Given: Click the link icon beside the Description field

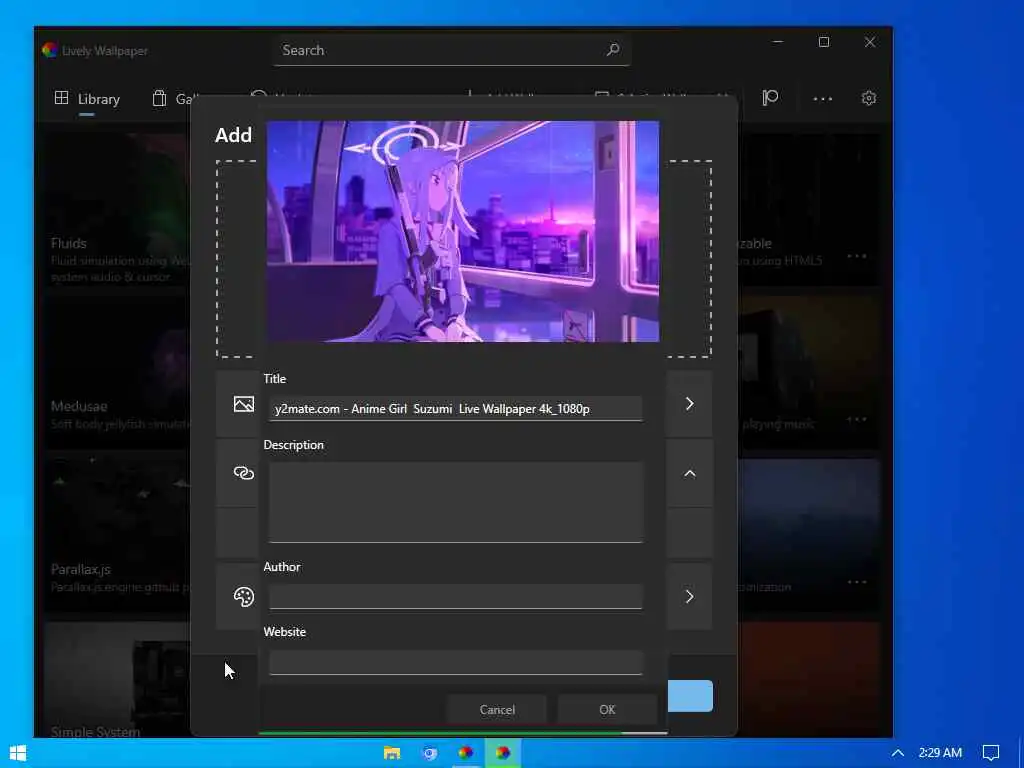Looking at the screenshot, I should [x=244, y=473].
